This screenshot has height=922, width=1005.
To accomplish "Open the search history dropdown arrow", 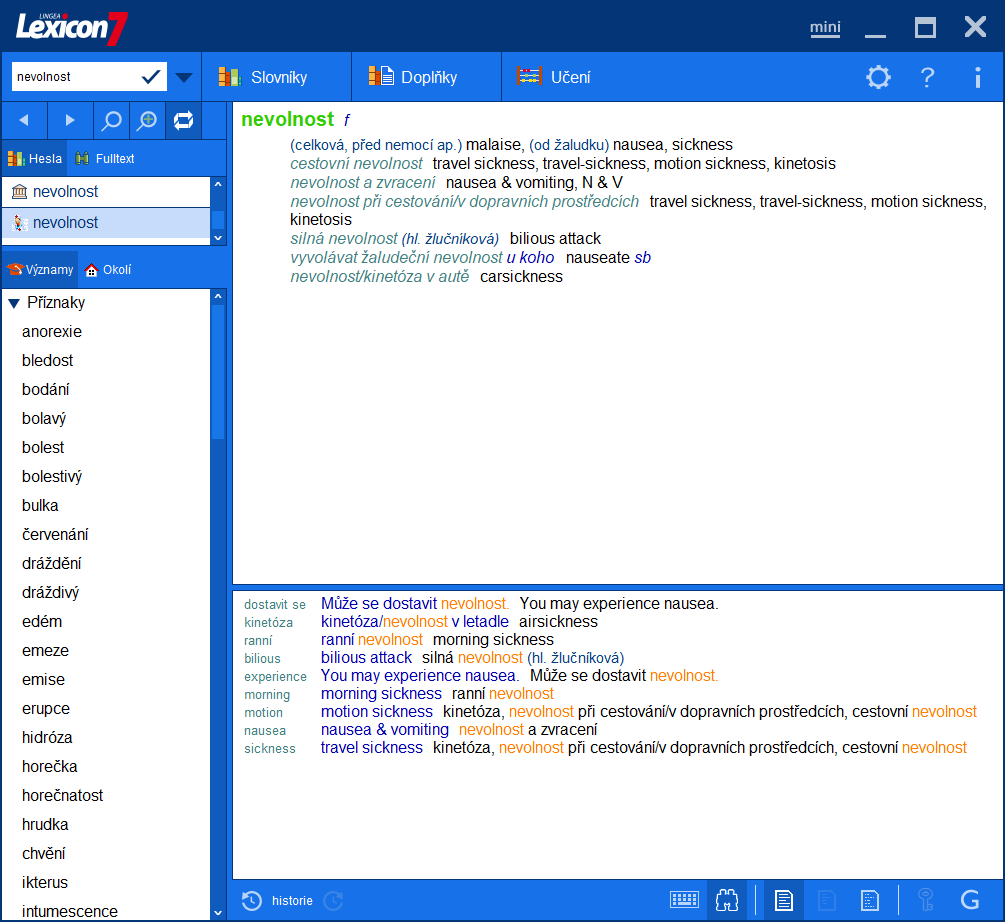I will 184,78.
